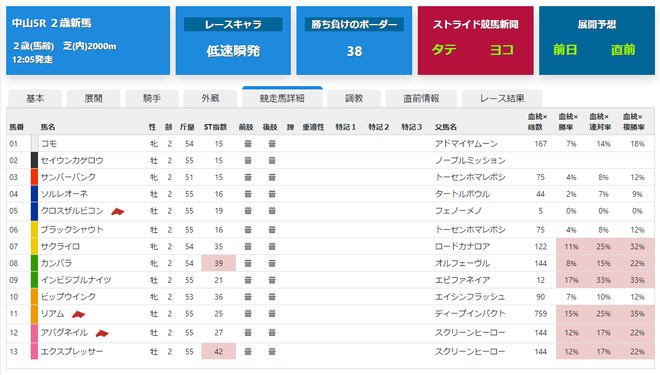
Task: Click the horse name コモ
Action: pyautogui.click(x=49, y=144)
